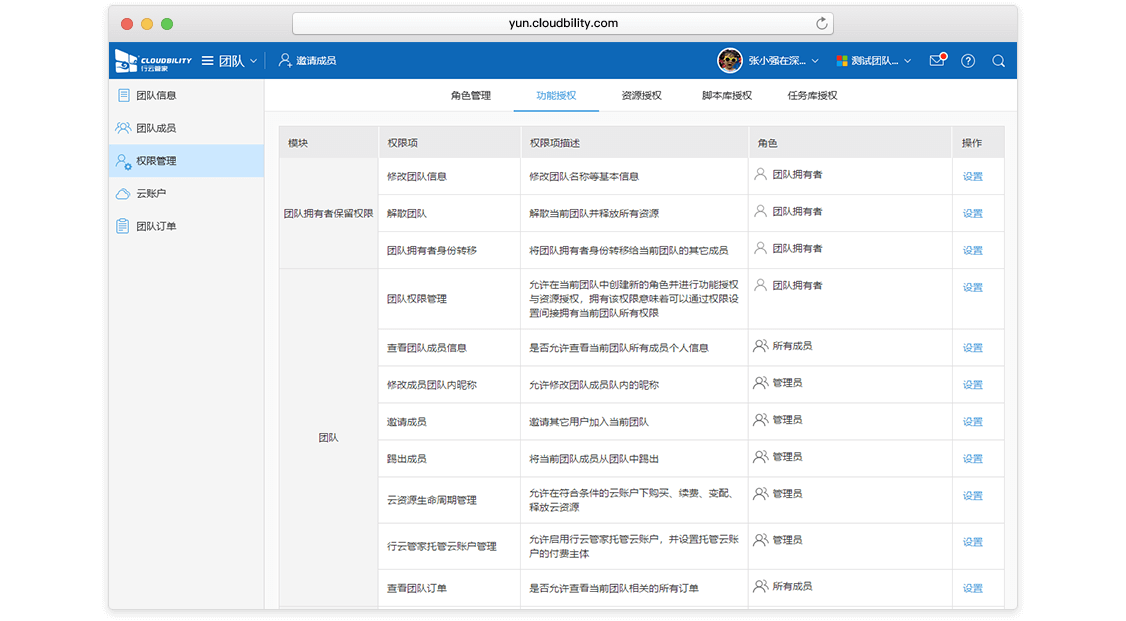Open the help question mark icon

click(968, 61)
